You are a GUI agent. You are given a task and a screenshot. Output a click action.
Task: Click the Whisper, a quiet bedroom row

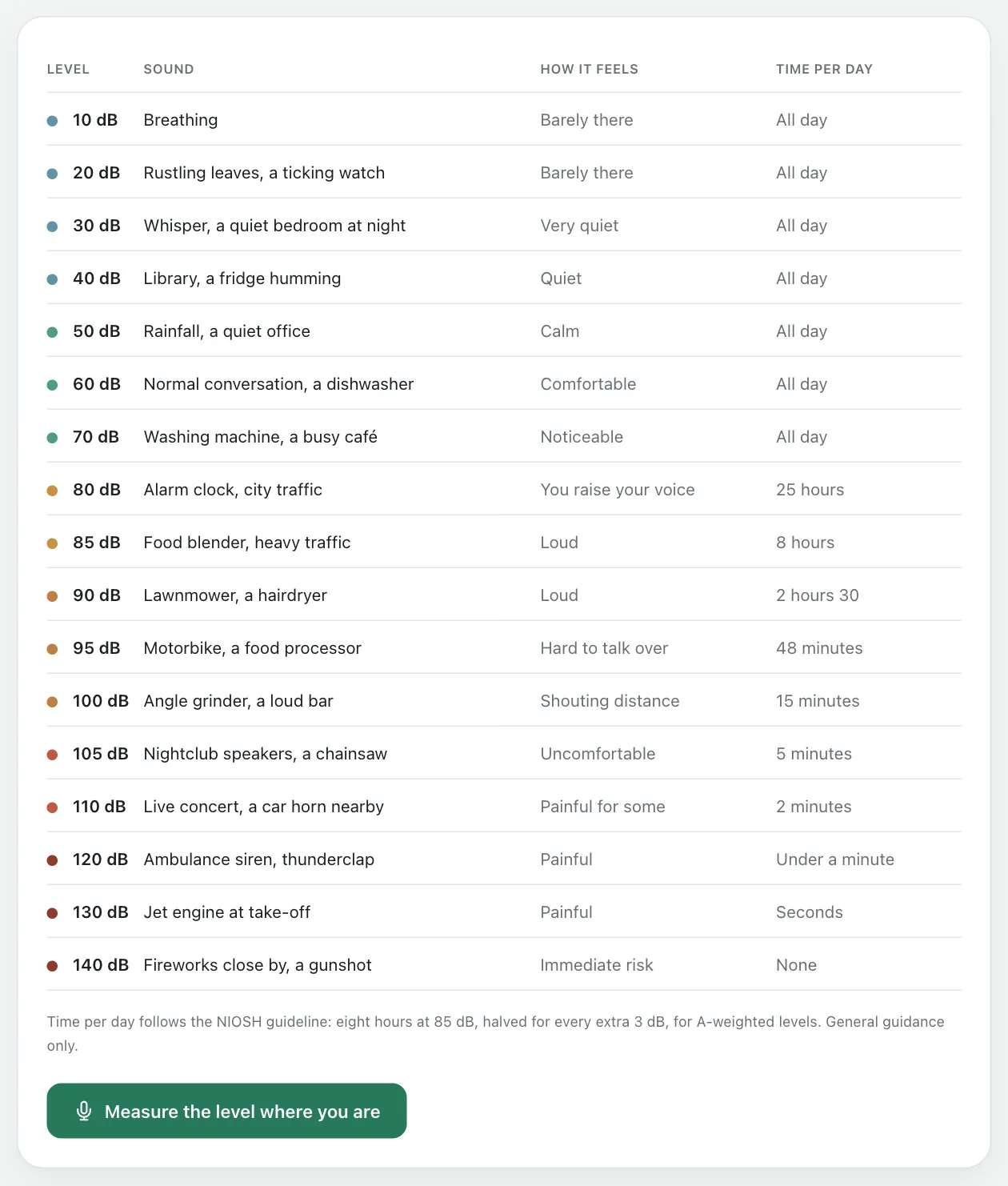(504, 225)
